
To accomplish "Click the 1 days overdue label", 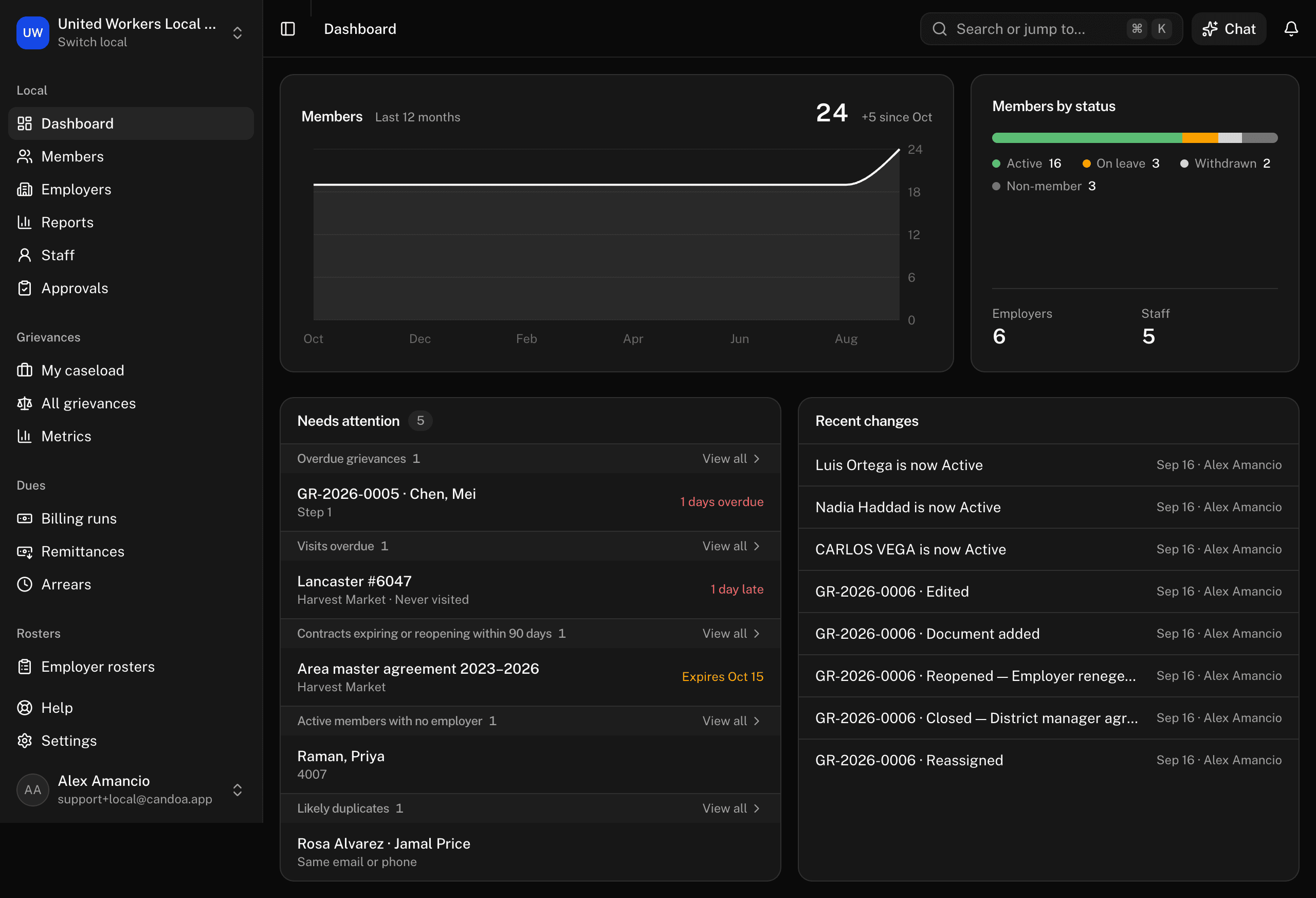I will [721, 502].
